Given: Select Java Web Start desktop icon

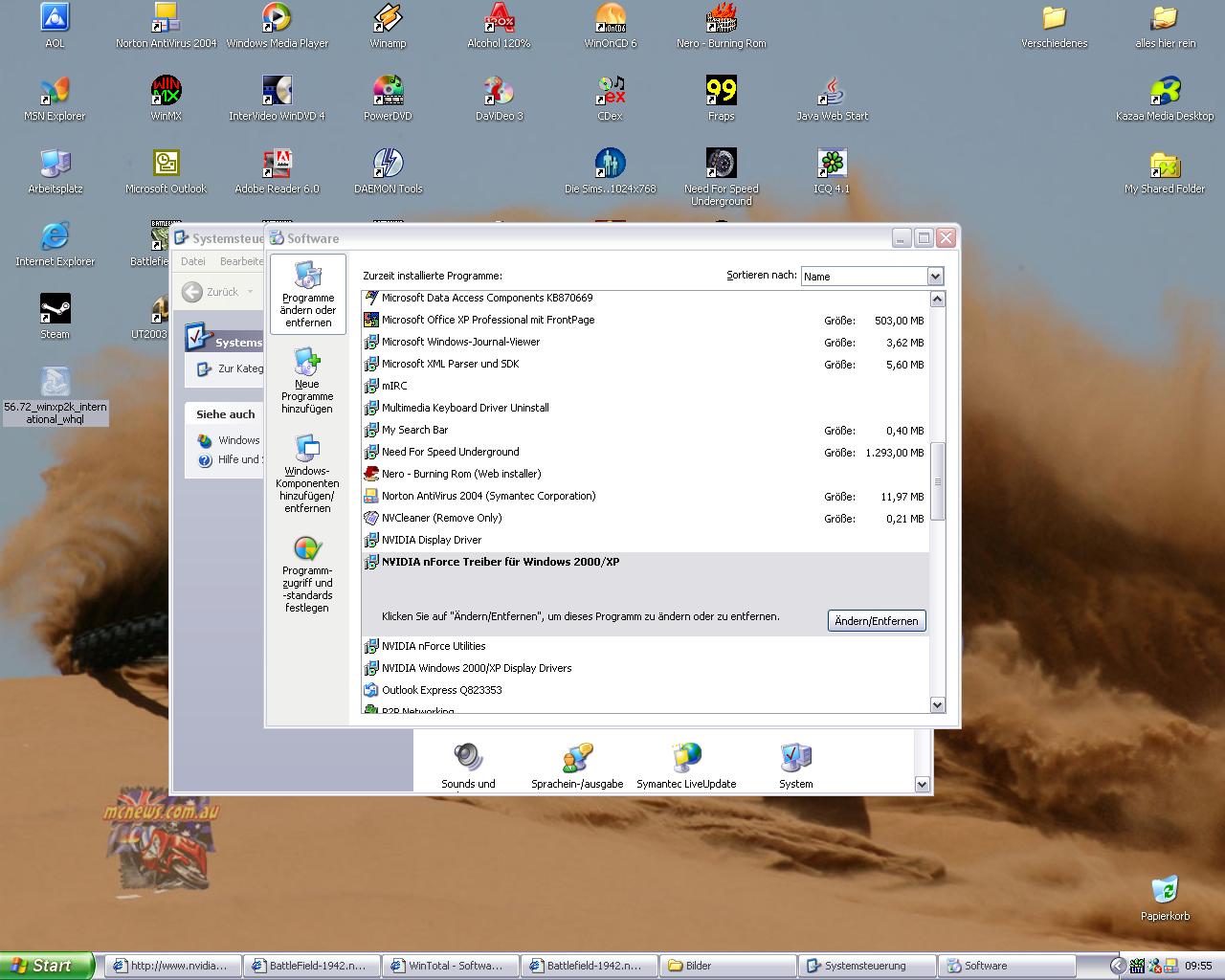Looking at the screenshot, I should [832, 98].
